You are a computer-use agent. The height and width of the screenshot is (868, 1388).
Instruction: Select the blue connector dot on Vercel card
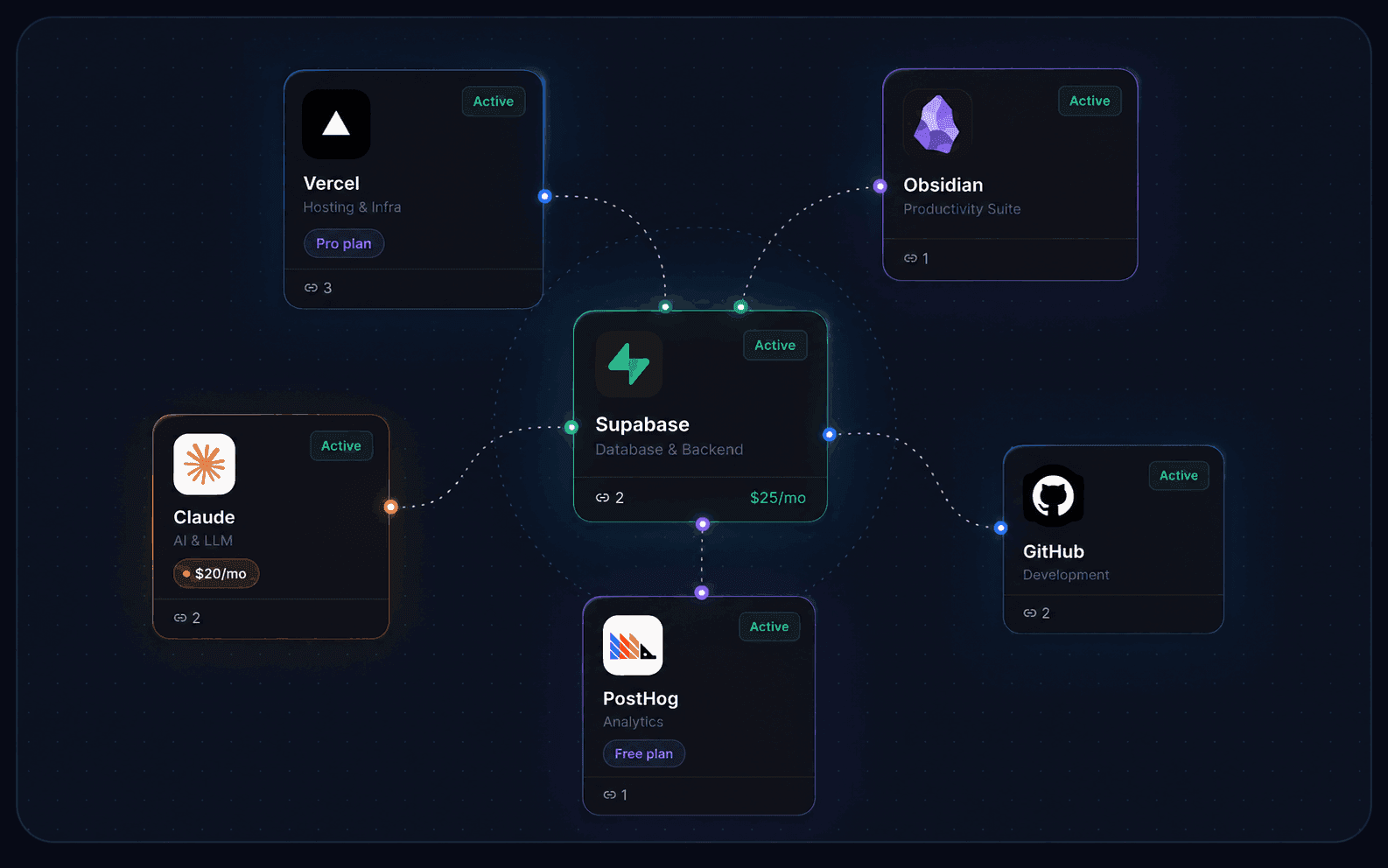pos(544,196)
